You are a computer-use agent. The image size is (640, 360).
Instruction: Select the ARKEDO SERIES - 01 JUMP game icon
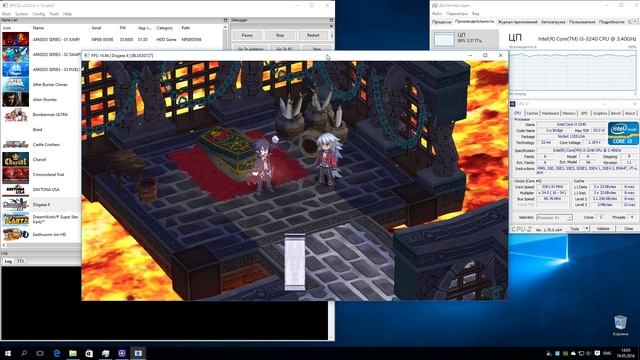coord(16,39)
